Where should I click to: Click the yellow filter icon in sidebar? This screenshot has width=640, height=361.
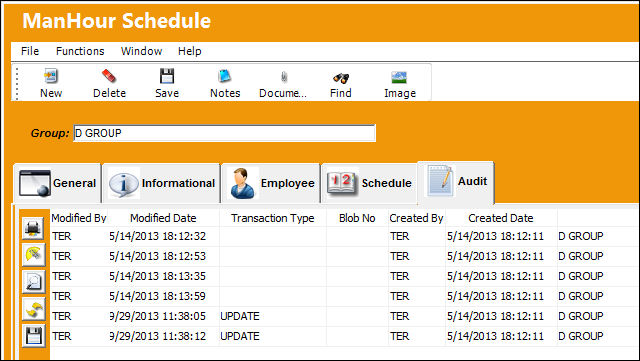coord(33,255)
